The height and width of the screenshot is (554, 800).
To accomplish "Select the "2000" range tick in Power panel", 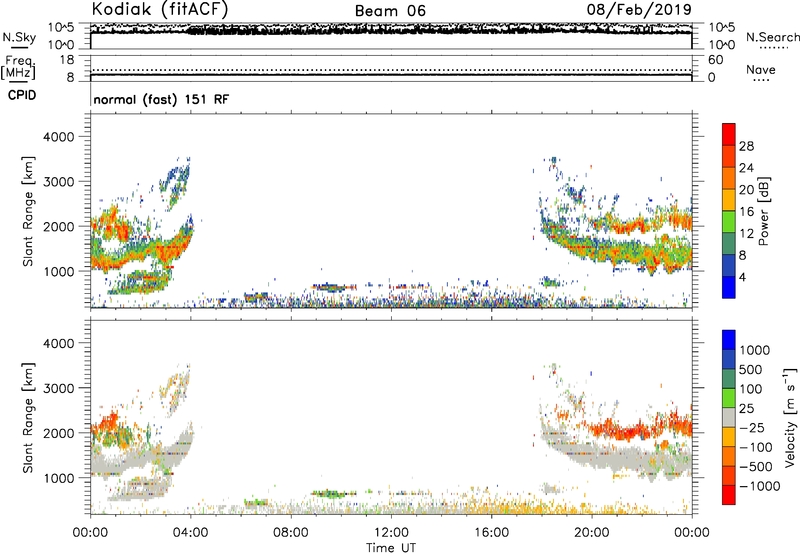I will click(58, 226).
